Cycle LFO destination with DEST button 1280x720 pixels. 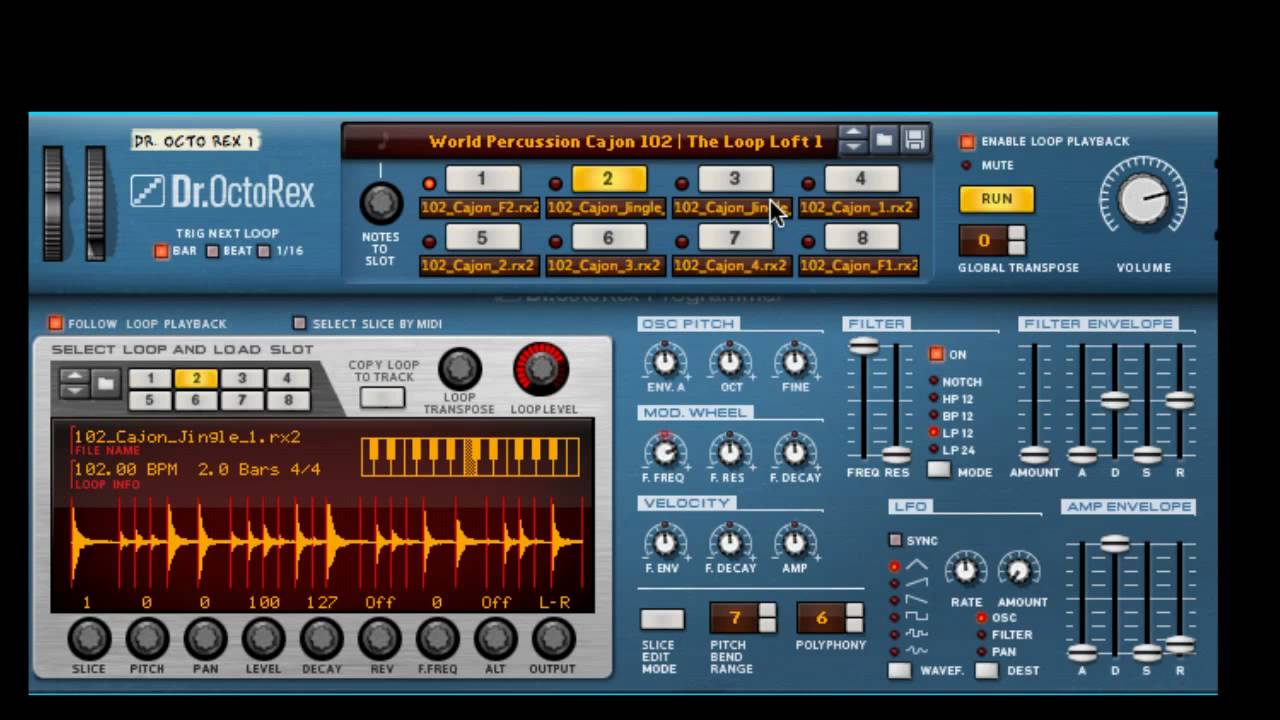click(x=987, y=670)
